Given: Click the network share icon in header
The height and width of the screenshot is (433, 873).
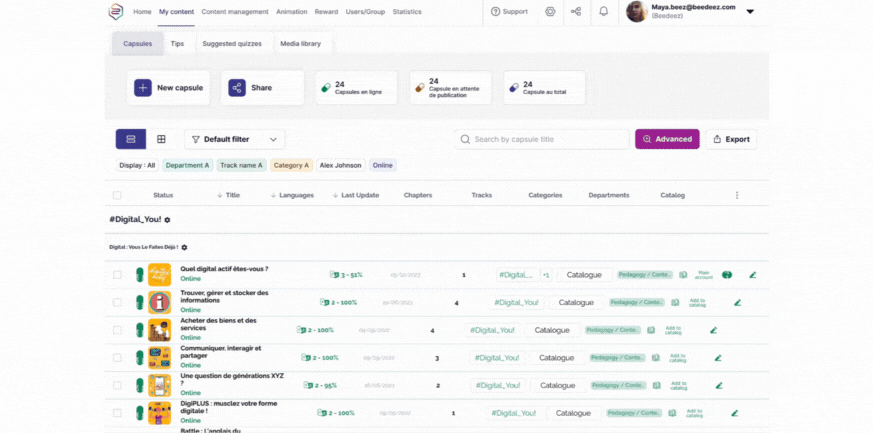Looking at the screenshot, I should pyautogui.click(x=576, y=12).
